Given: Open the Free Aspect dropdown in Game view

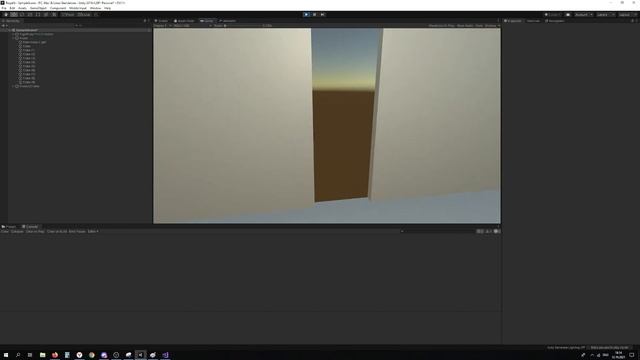Looking at the screenshot, I should click(192, 26).
